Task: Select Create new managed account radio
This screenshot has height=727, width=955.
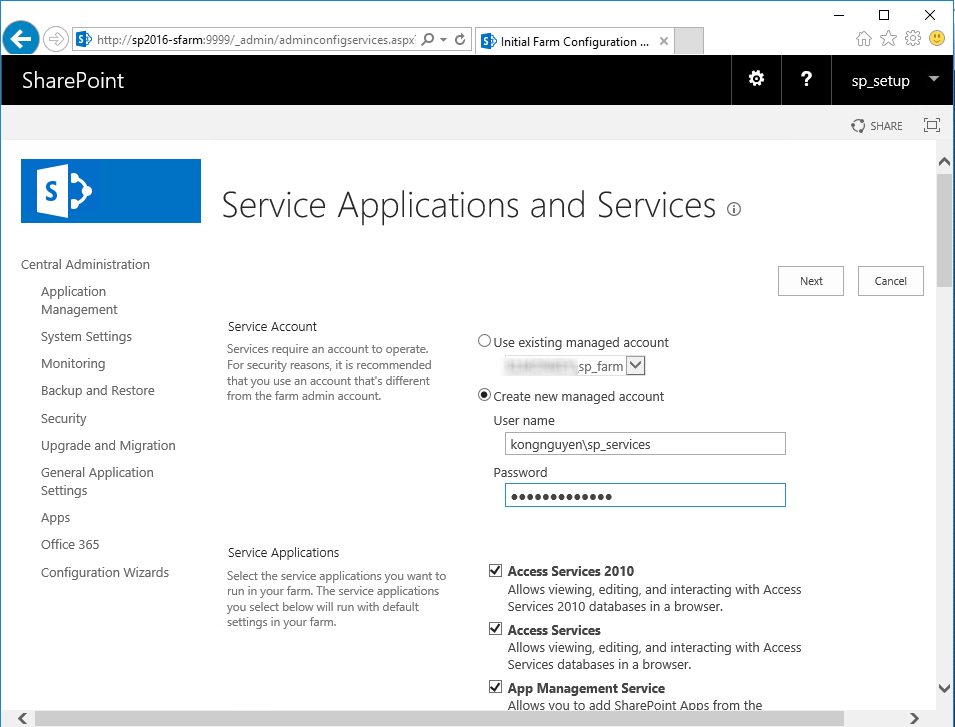Action: [x=484, y=395]
